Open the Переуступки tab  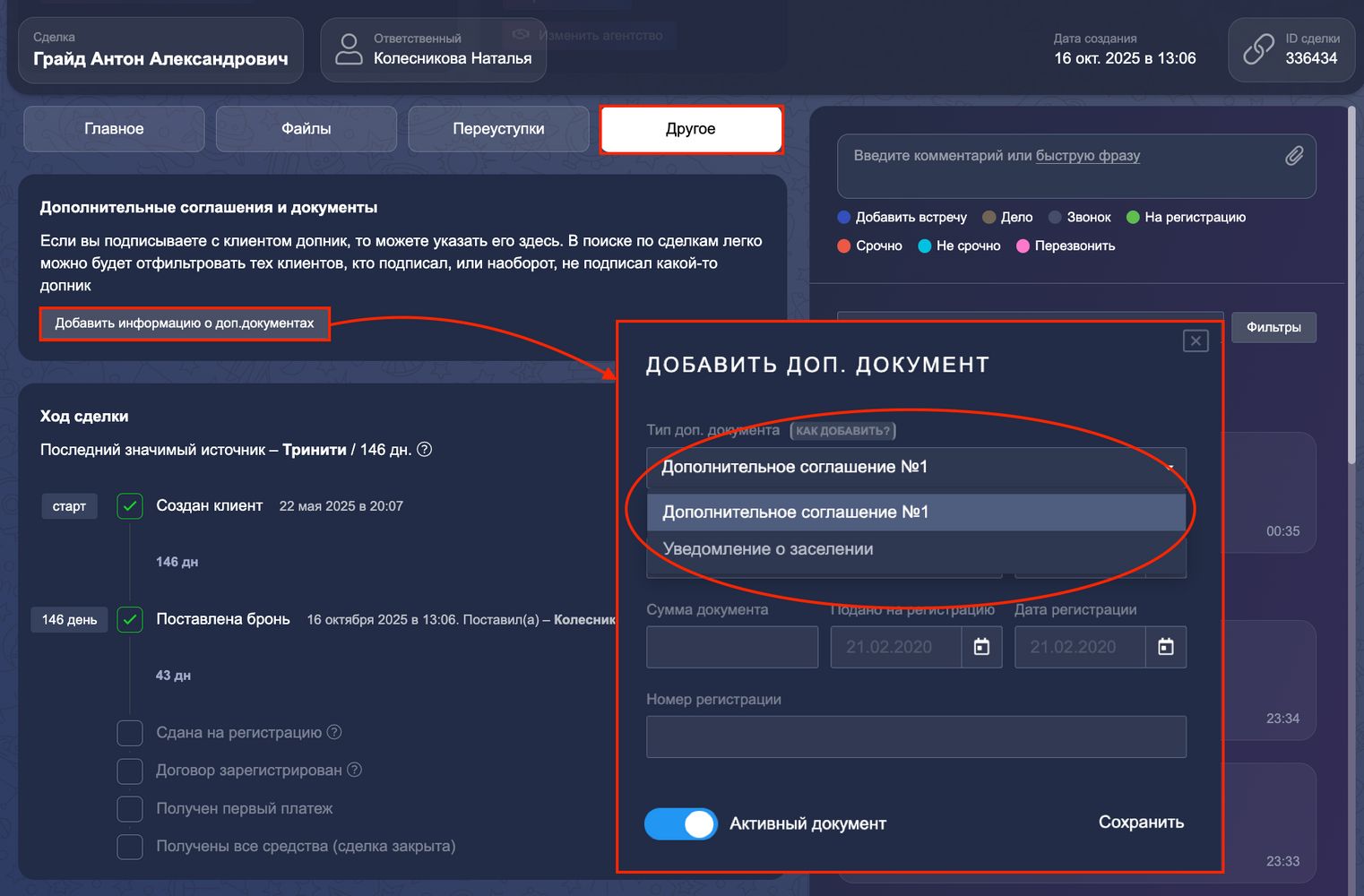[498, 129]
